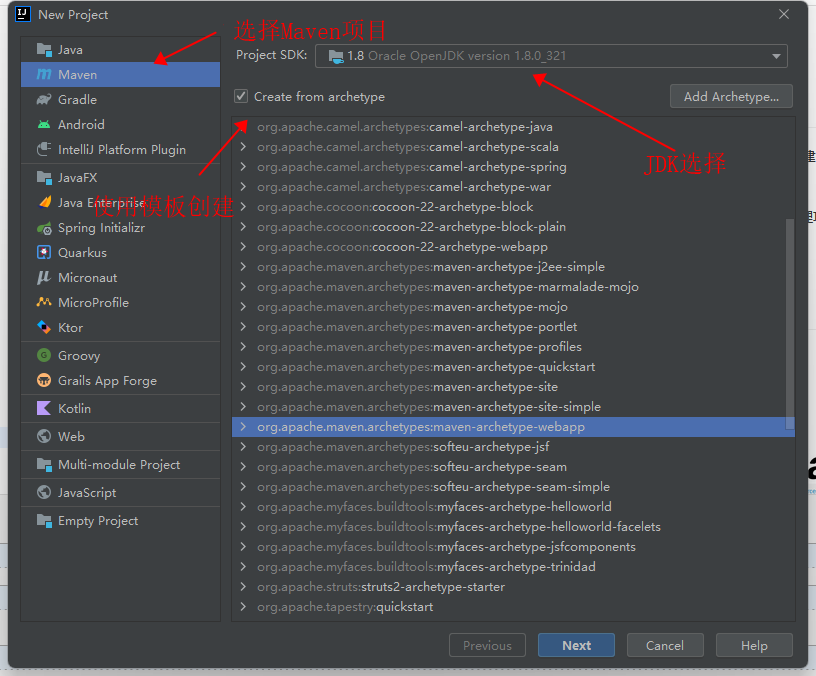
Task: Select maven-archetype-profiles archetype
Action: click(513, 347)
